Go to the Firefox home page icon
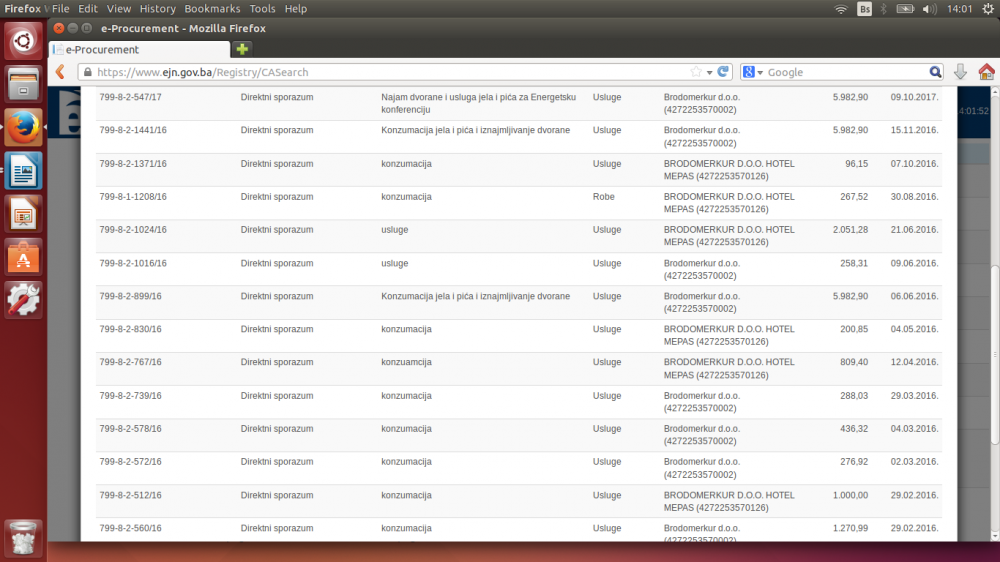 (x=986, y=72)
